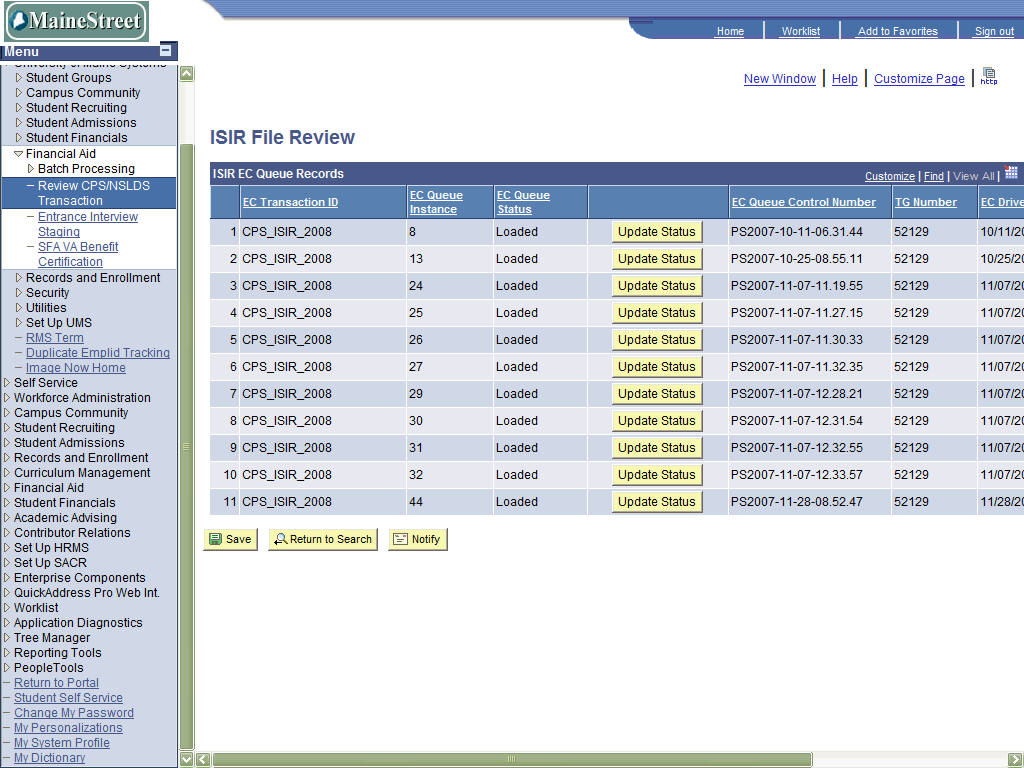
Task: Open page in New Window
Action: coord(780,78)
